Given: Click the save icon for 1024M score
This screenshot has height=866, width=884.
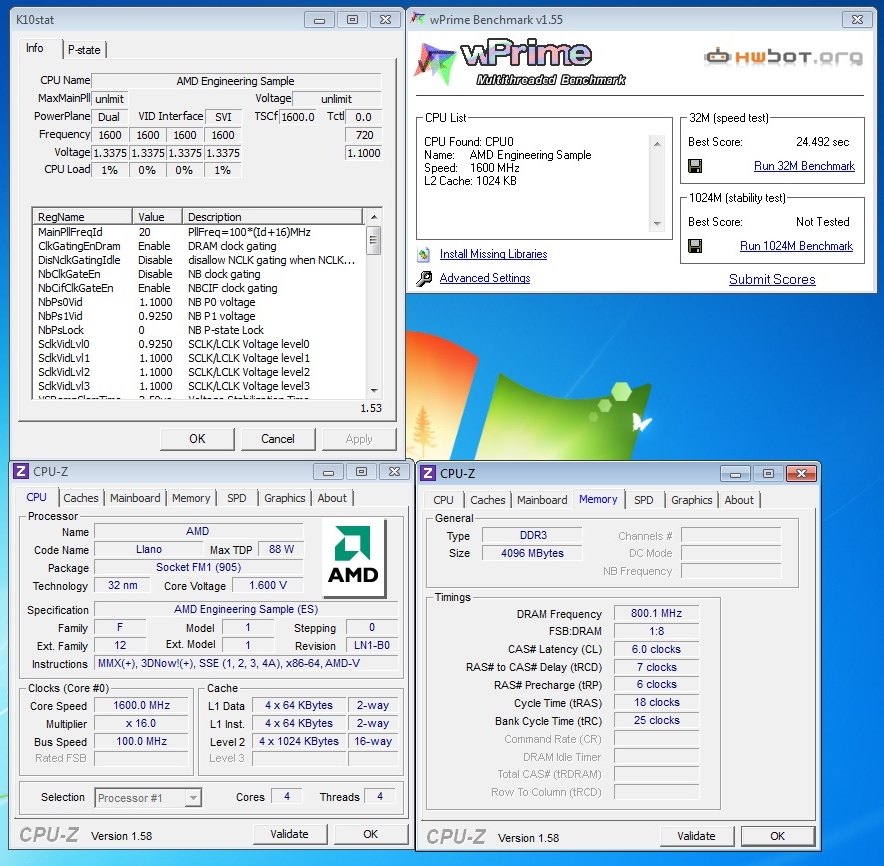Looking at the screenshot, I should (x=695, y=246).
